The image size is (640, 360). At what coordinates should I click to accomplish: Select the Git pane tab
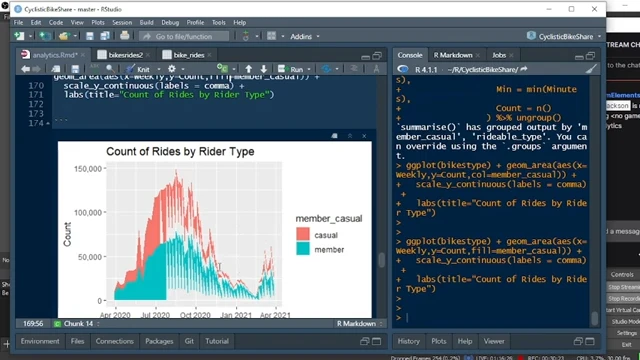(x=189, y=341)
